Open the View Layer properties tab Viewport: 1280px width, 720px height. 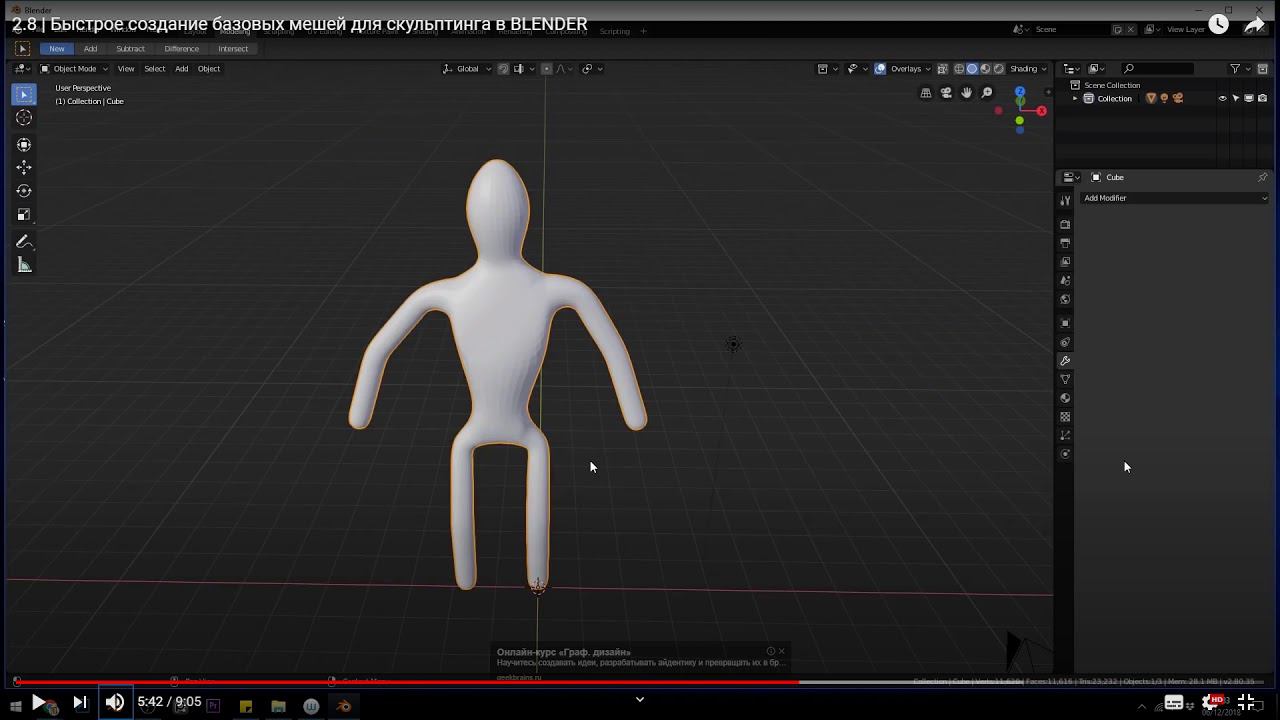(x=1065, y=262)
